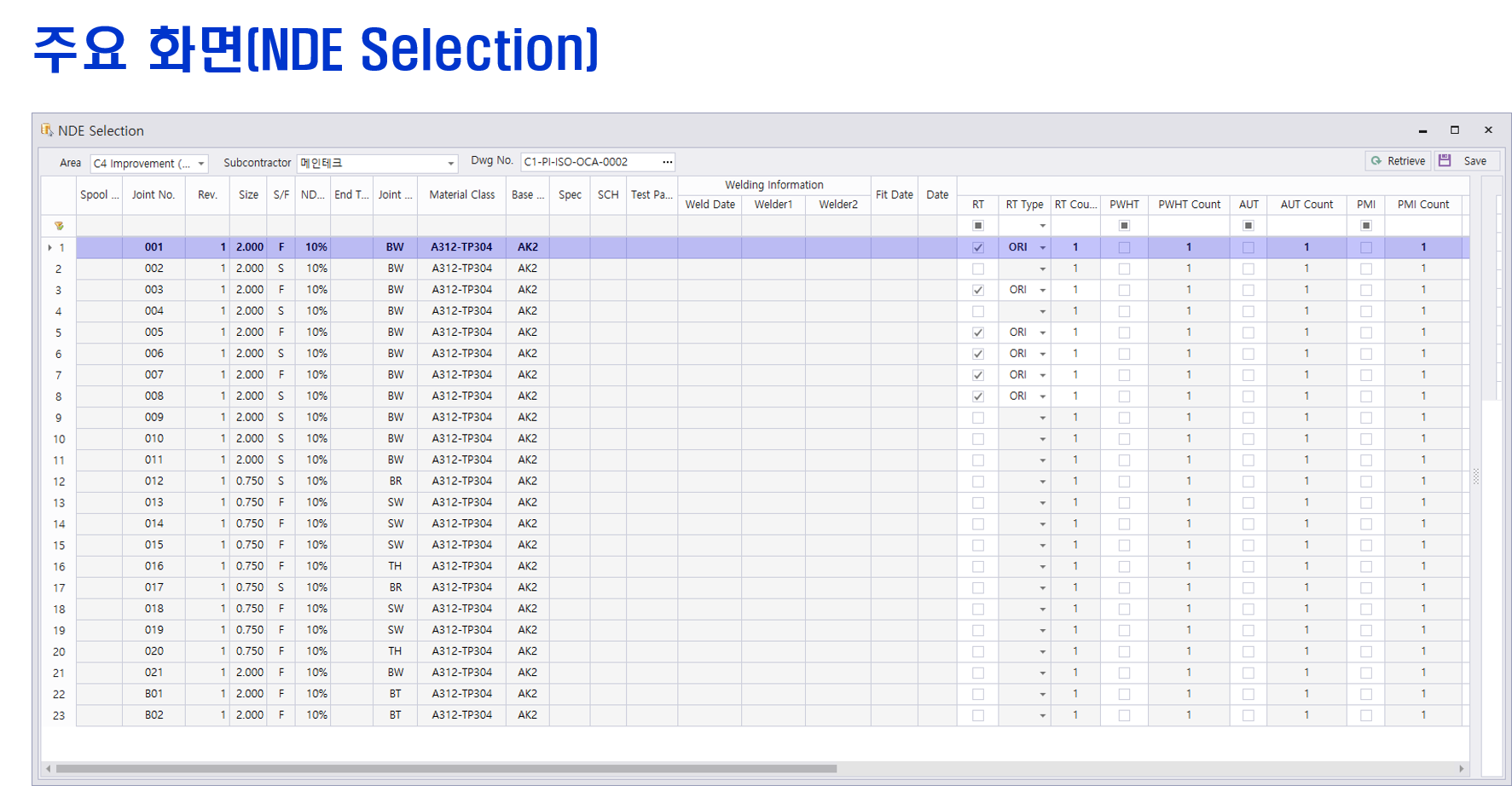Check PWHT checkbox for joint 001
The width and height of the screenshot is (1512, 786).
pyautogui.click(x=1124, y=247)
